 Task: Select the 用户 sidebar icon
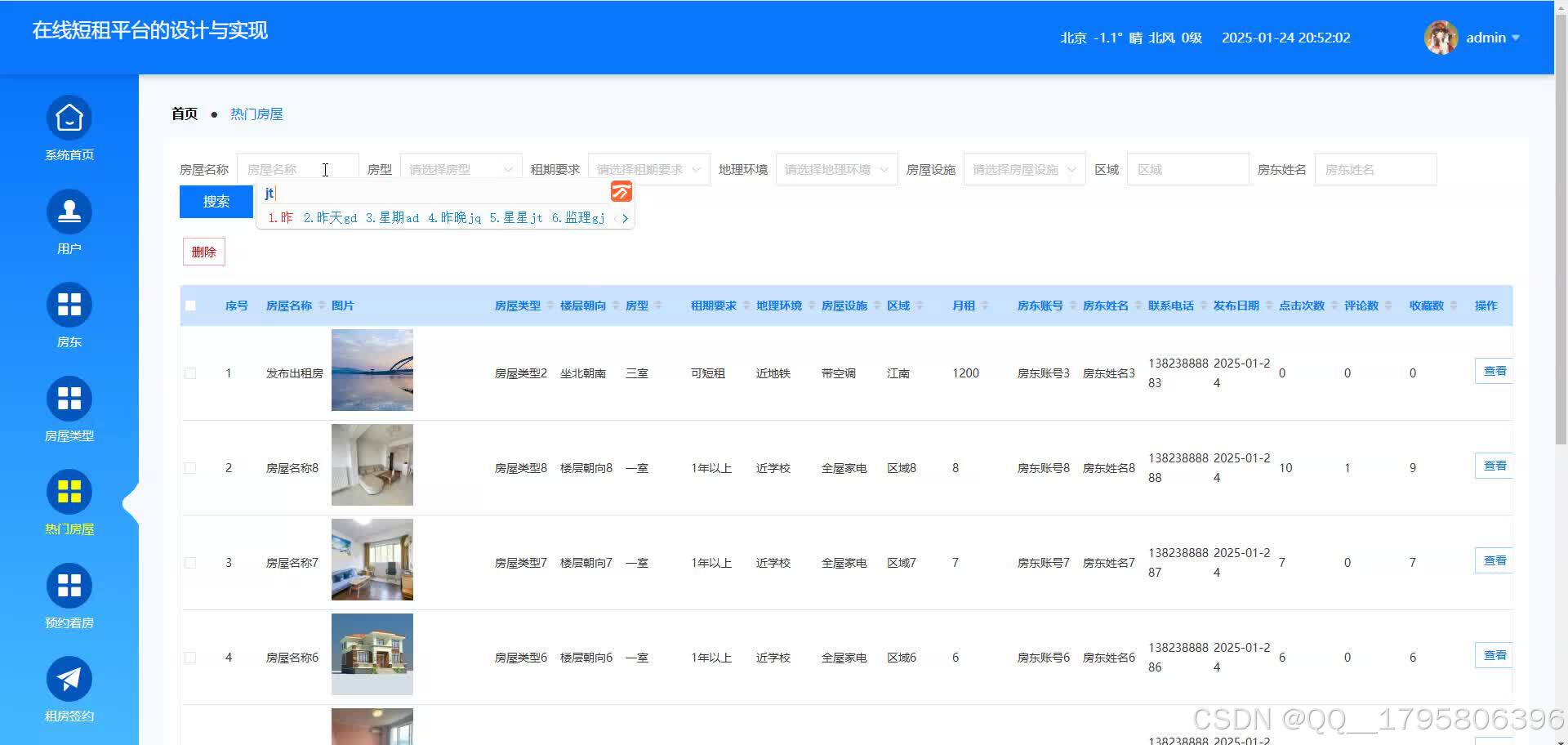[x=69, y=210]
